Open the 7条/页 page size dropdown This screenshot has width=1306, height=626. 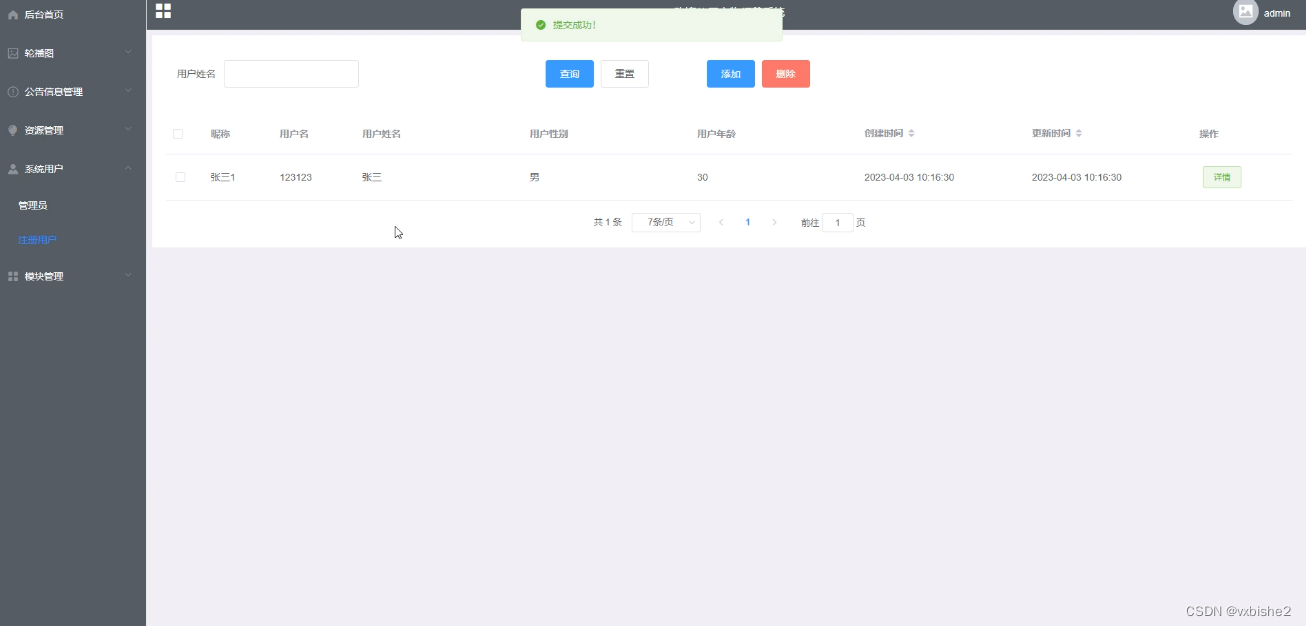tap(666, 223)
